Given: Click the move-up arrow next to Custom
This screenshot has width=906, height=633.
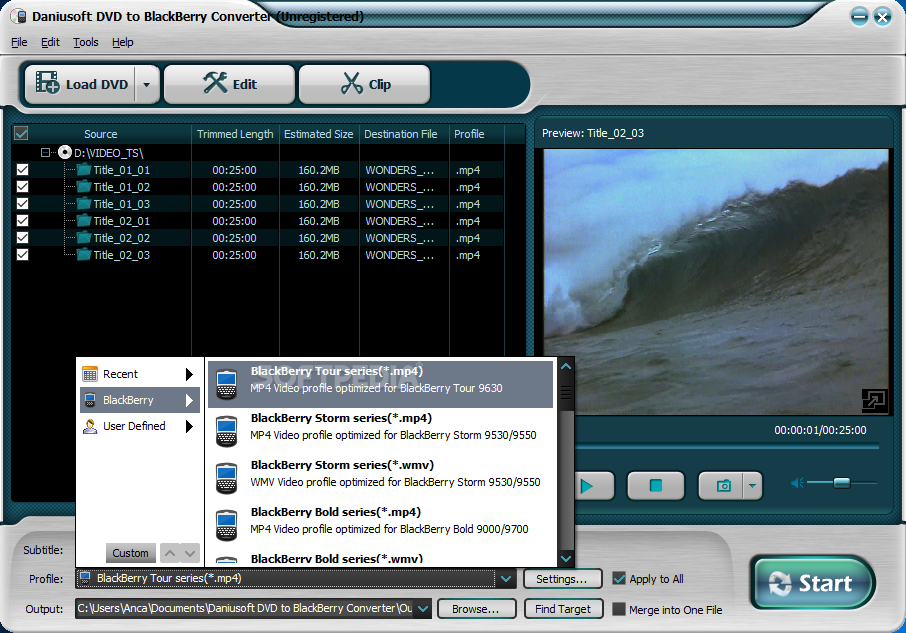Looking at the screenshot, I should tap(170, 553).
